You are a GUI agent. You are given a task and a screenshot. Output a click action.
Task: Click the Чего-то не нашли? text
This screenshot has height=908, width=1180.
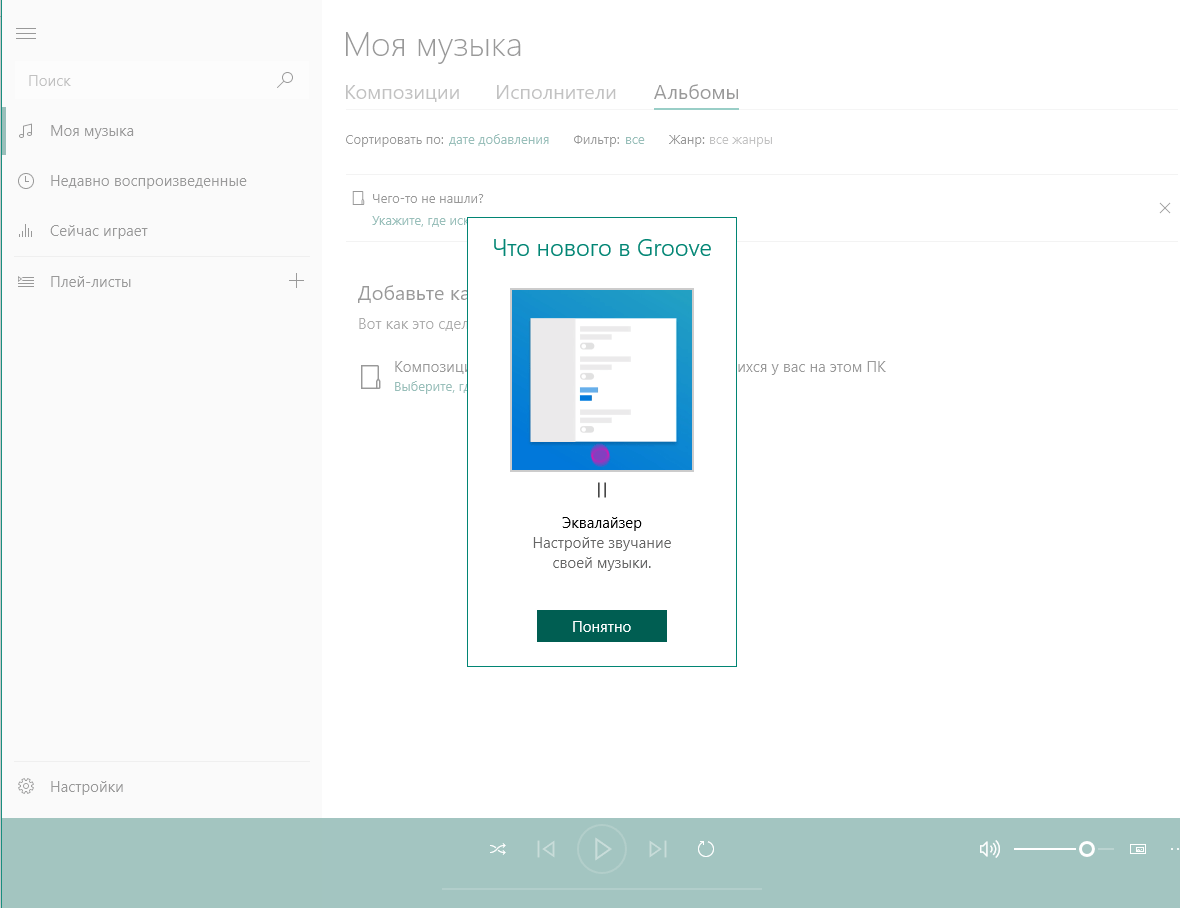coord(427,199)
